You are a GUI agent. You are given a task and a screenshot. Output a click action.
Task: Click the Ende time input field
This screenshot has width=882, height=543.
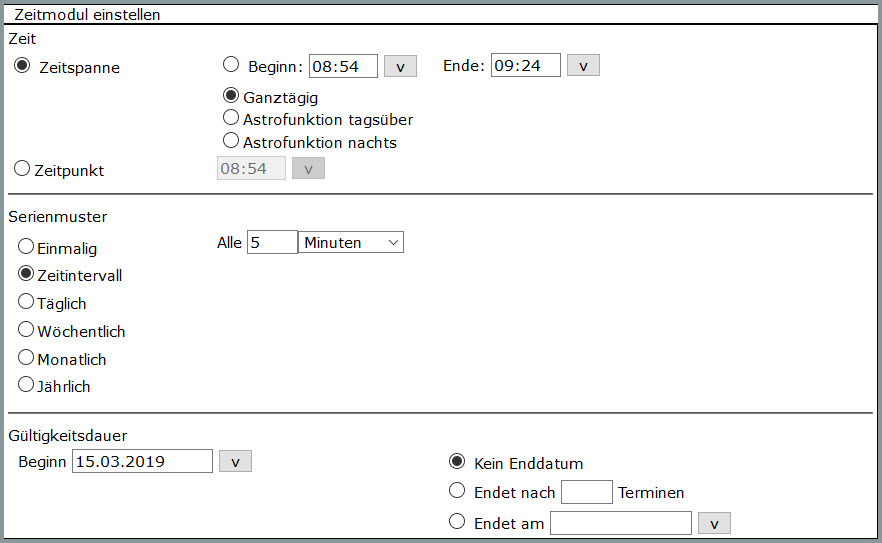tap(525, 65)
